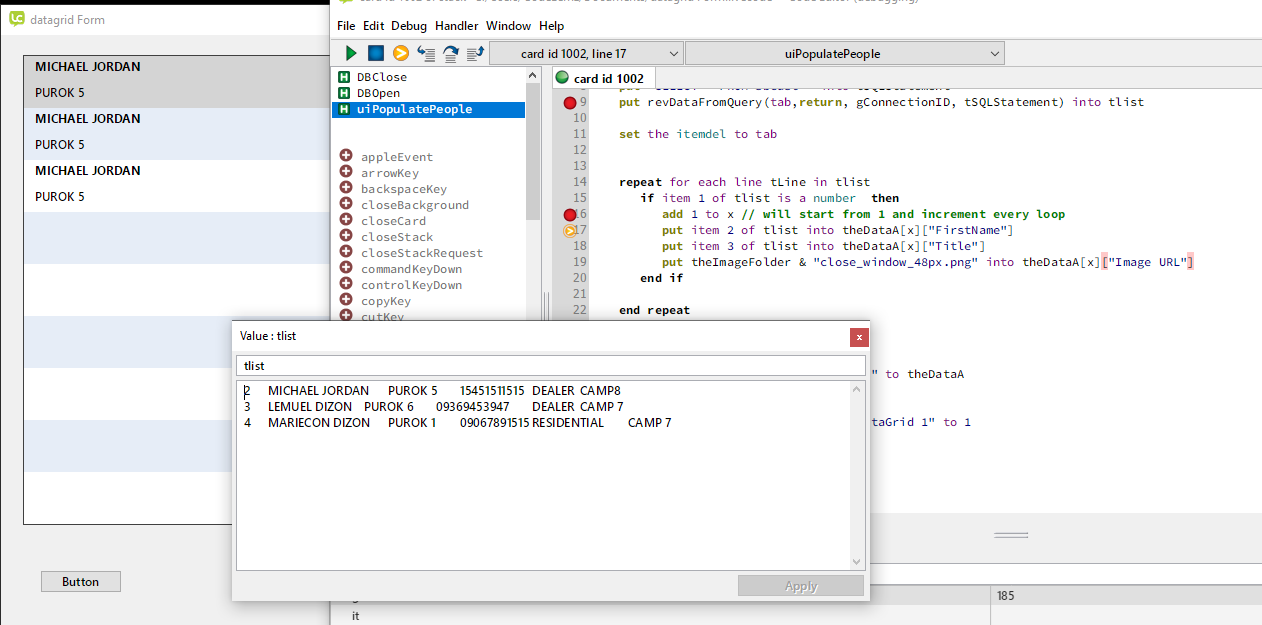Viewport: 1262px width, 625px height.
Task: Toggle the breakpoint on line 16
Action: click(570, 214)
